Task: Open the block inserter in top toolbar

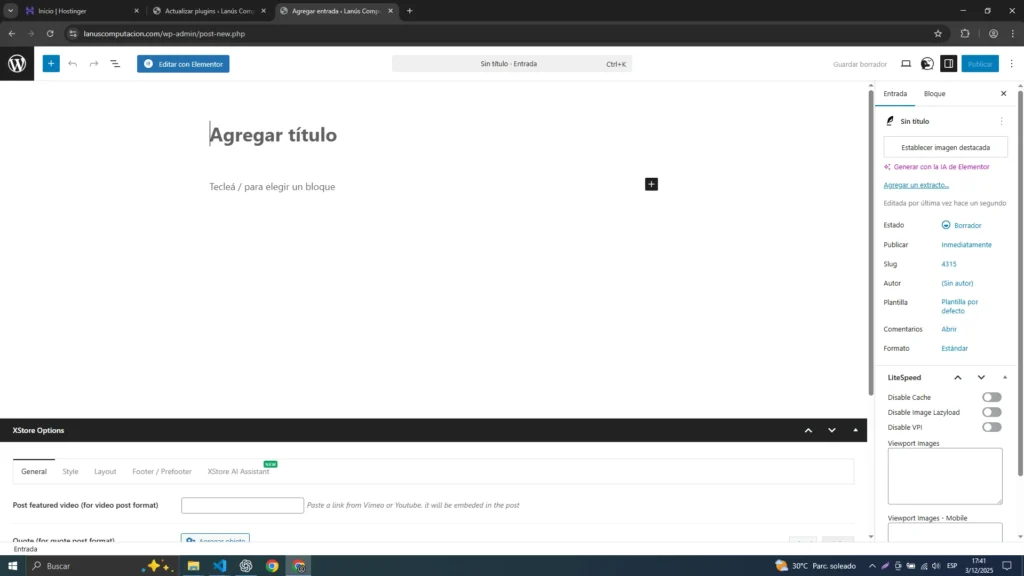Action: 51,64
